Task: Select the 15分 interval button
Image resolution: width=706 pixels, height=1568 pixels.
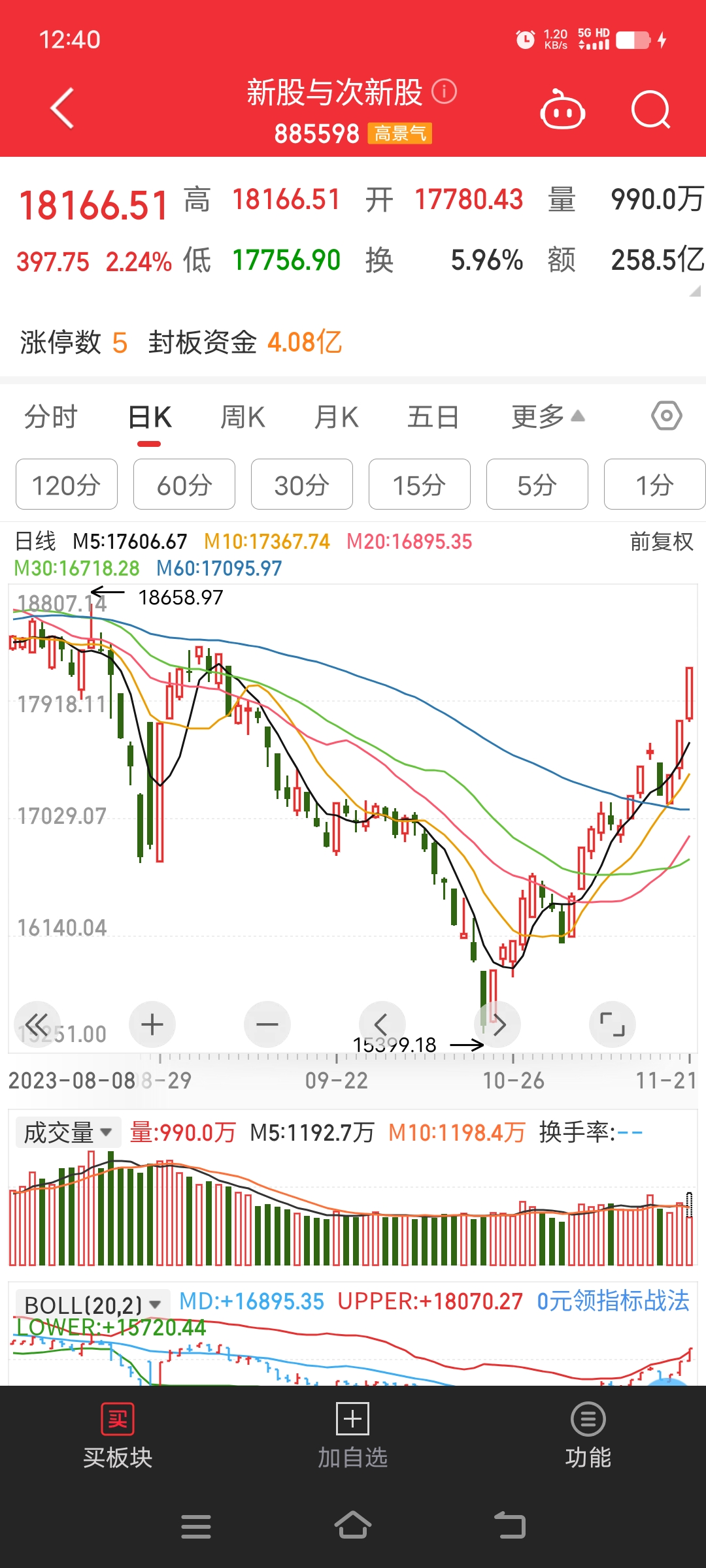Action: coord(420,484)
